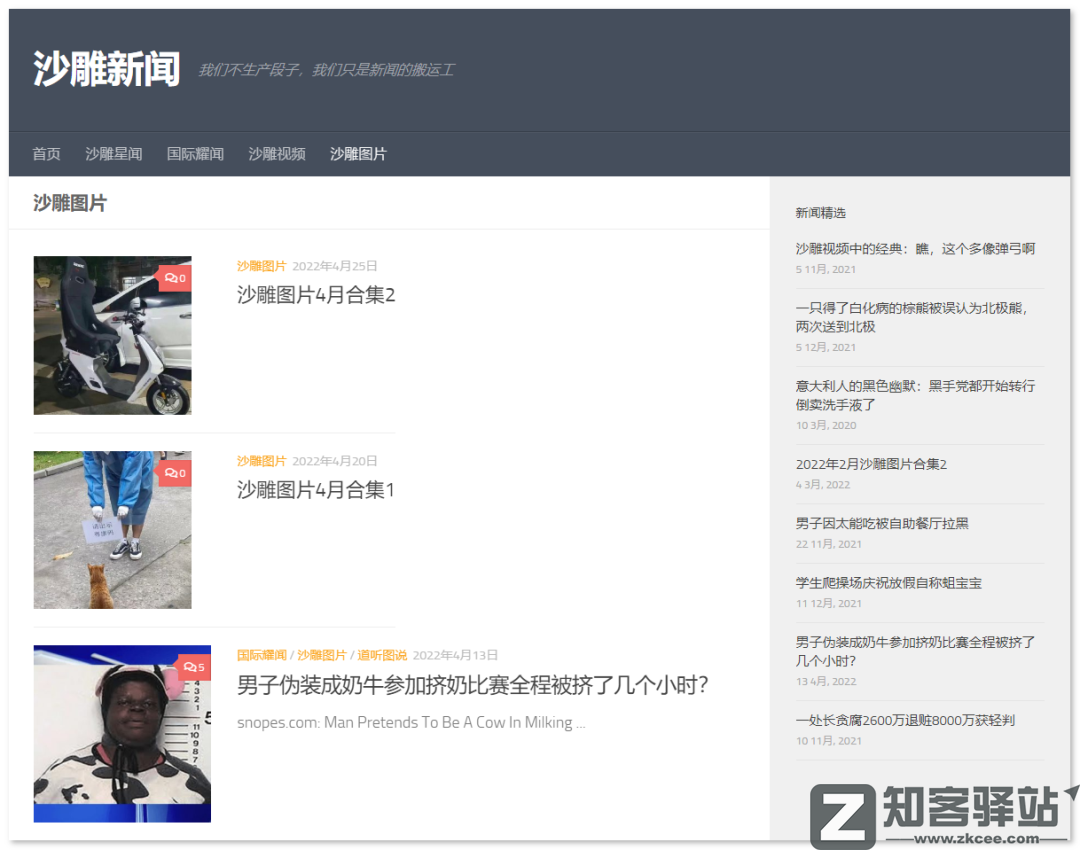Open the article 沙雕图片4月合集1
The image size is (1080, 850).
coord(315,491)
